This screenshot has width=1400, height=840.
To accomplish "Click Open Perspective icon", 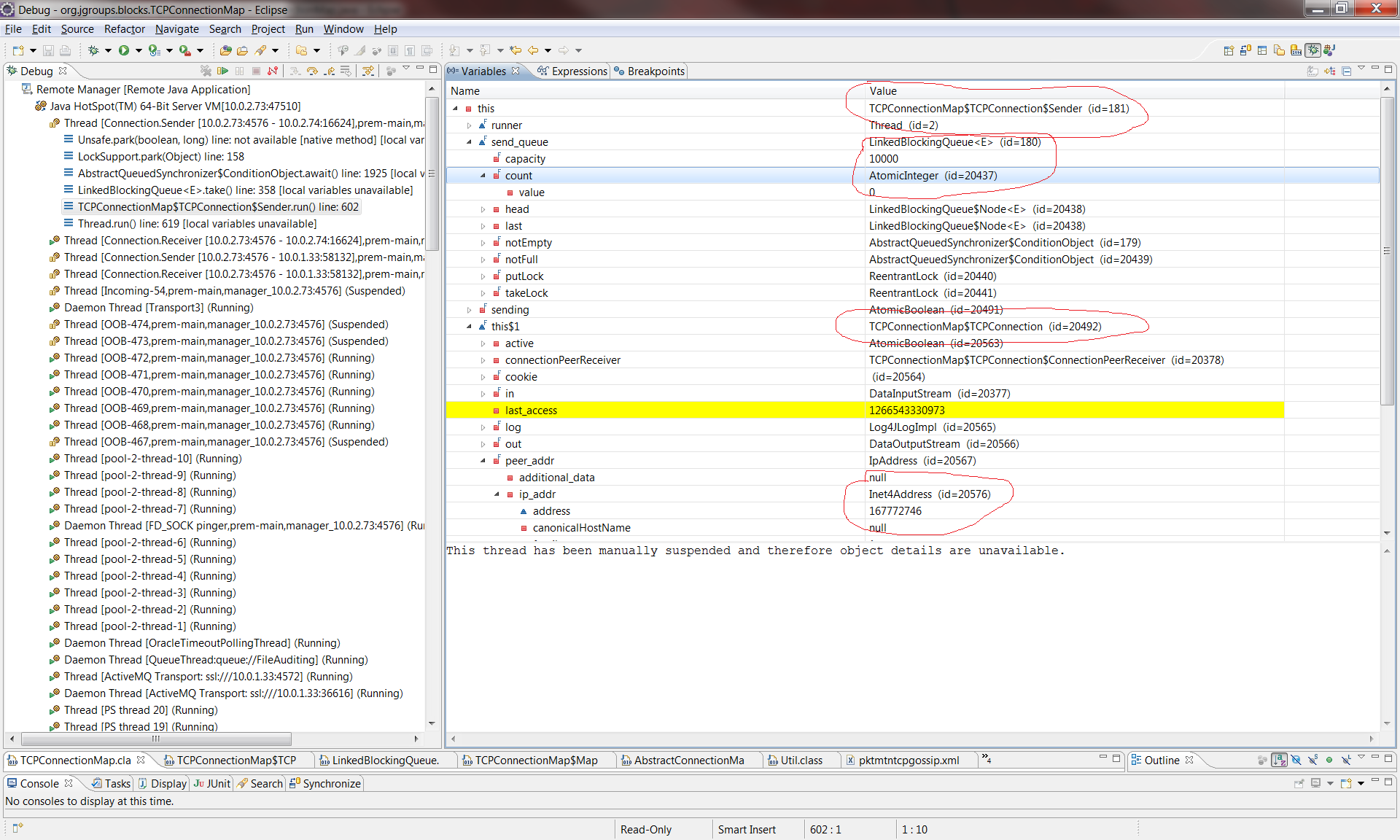I will (1229, 50).
